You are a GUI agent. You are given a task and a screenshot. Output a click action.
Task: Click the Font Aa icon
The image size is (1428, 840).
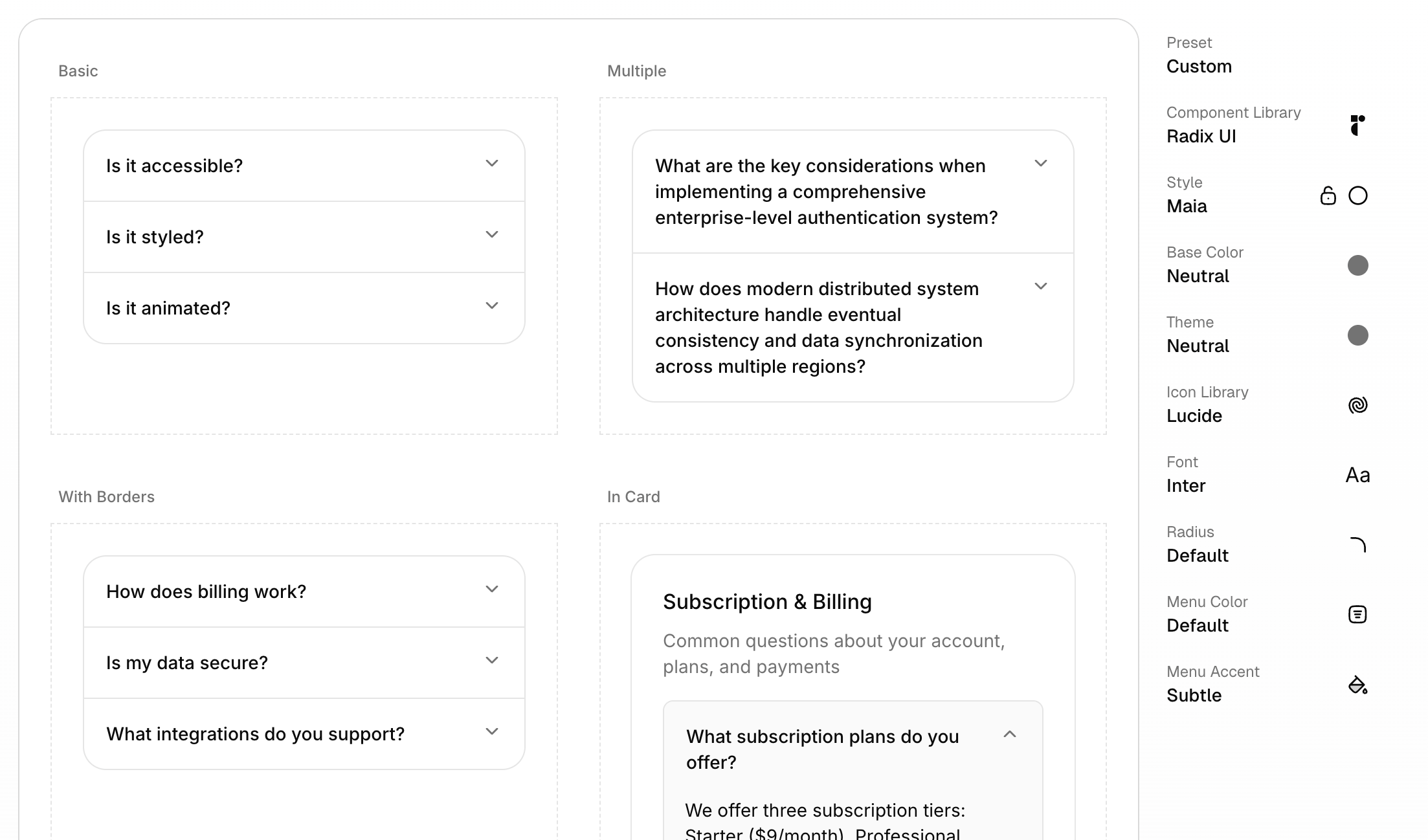[1357, 475]
